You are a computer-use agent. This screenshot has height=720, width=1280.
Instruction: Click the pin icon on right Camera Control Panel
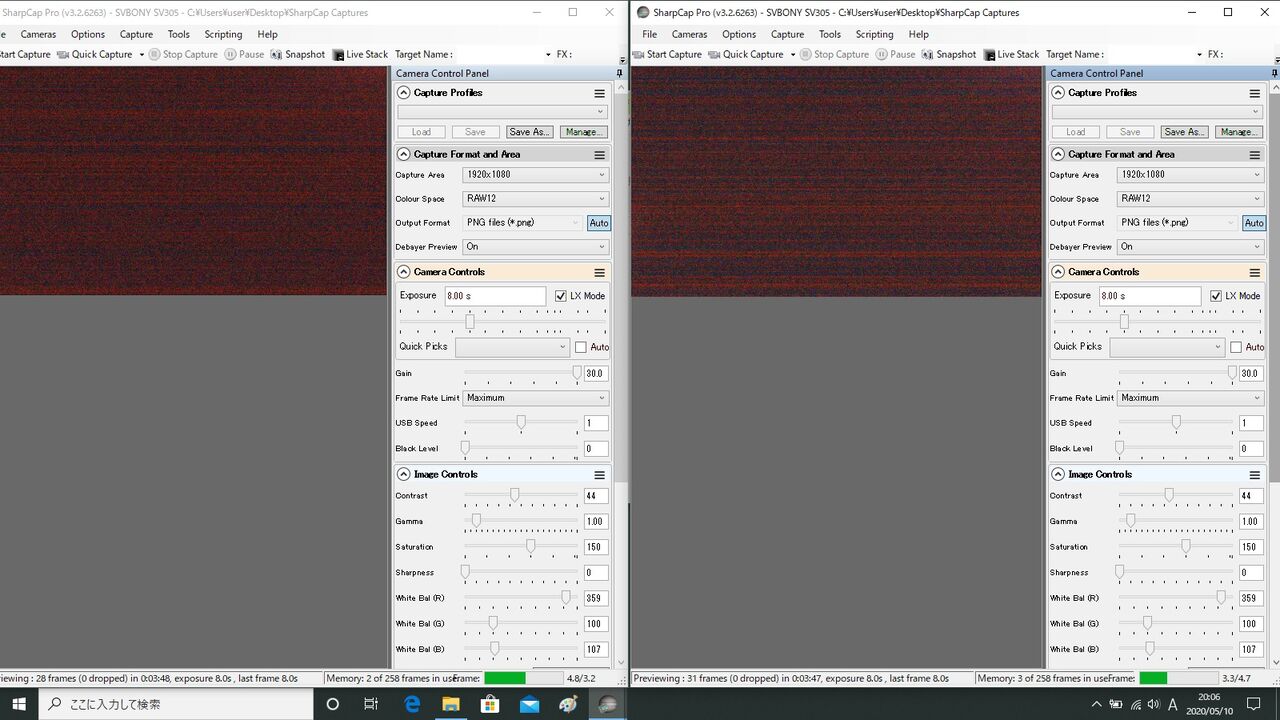click(1273, 73)
